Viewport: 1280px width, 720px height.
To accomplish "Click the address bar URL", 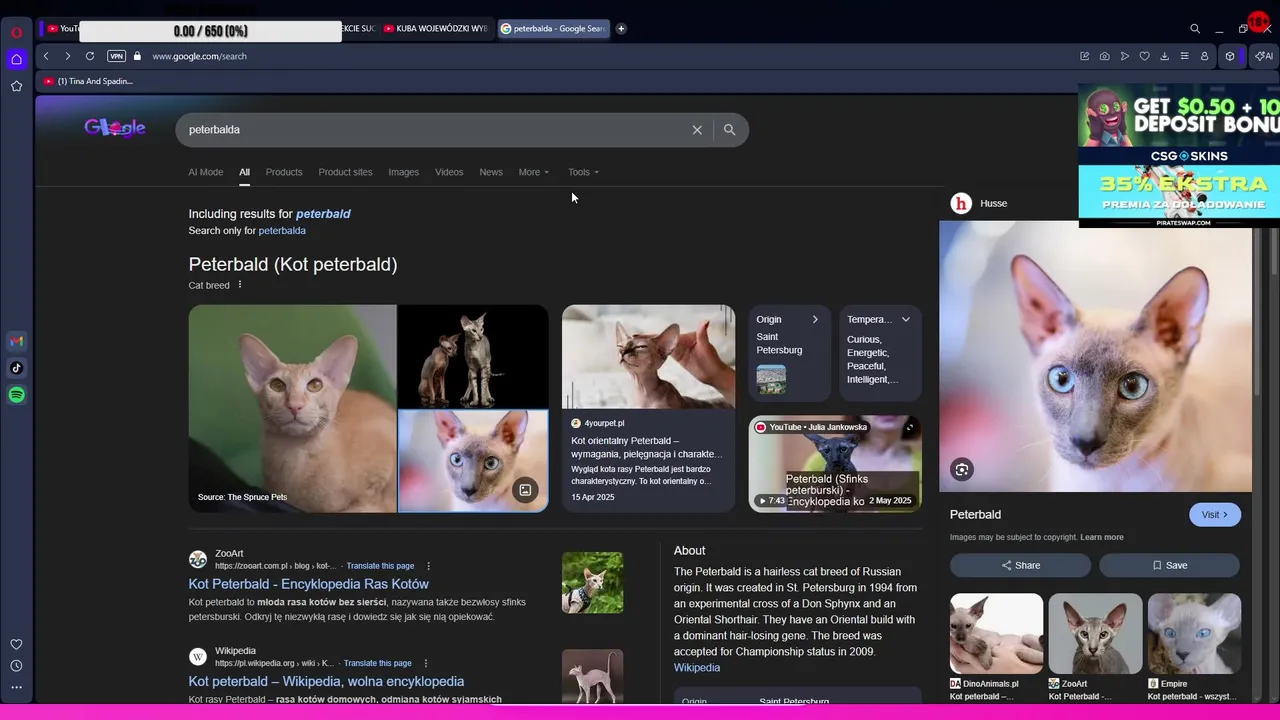I will coord(199,56).
